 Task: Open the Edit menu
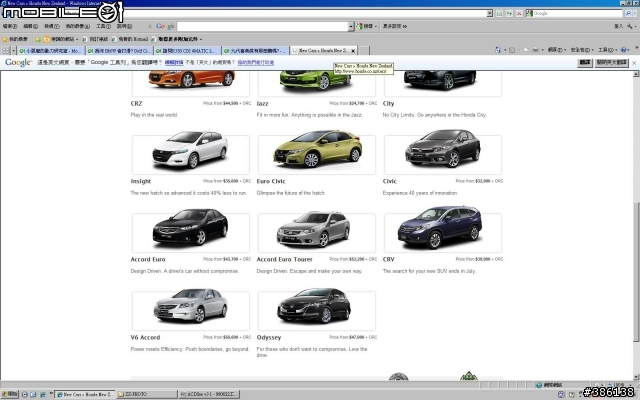coord(30,26)
